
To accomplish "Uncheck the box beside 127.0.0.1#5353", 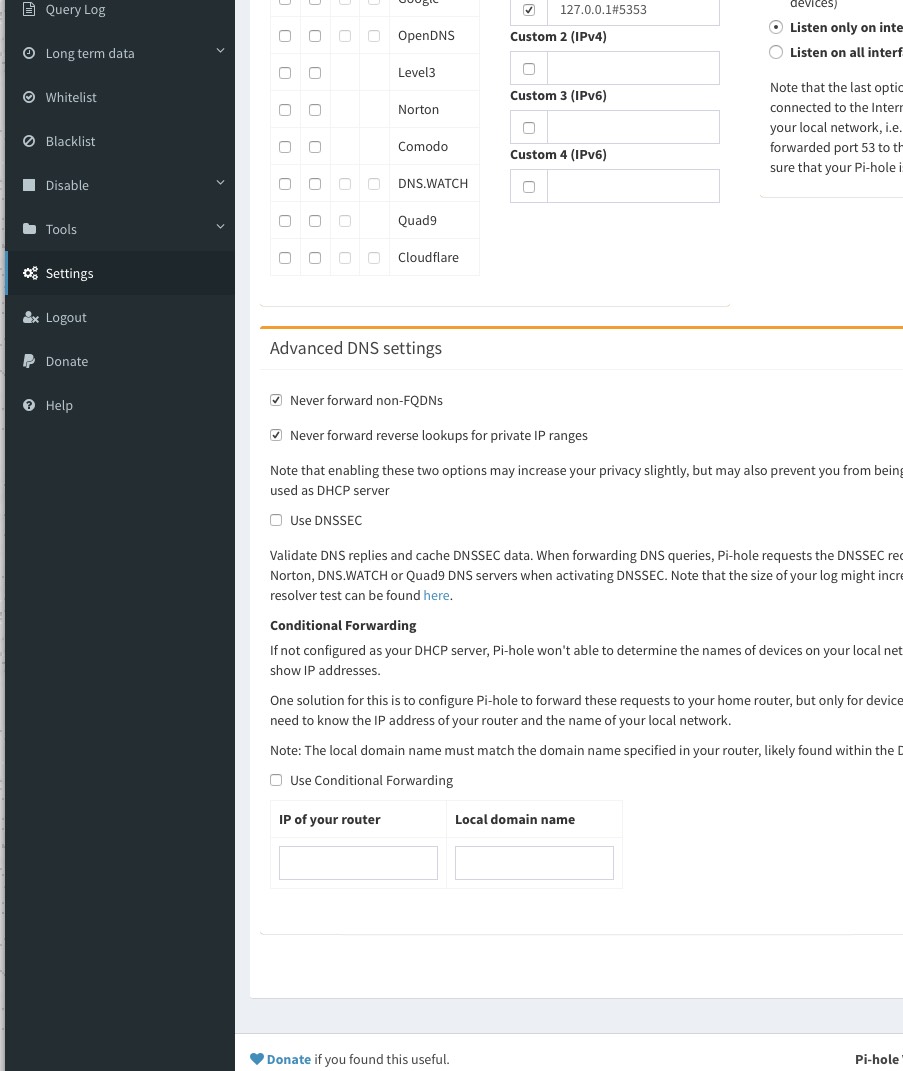I will [x=529, y=10].
